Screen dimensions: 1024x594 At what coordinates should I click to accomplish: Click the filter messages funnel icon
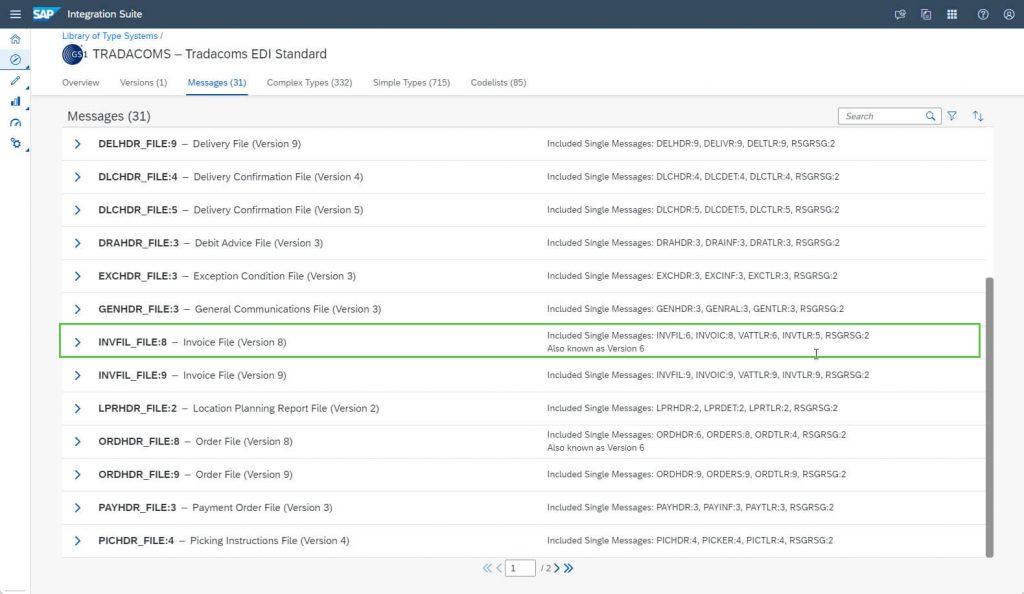click(x=952, y=116)
